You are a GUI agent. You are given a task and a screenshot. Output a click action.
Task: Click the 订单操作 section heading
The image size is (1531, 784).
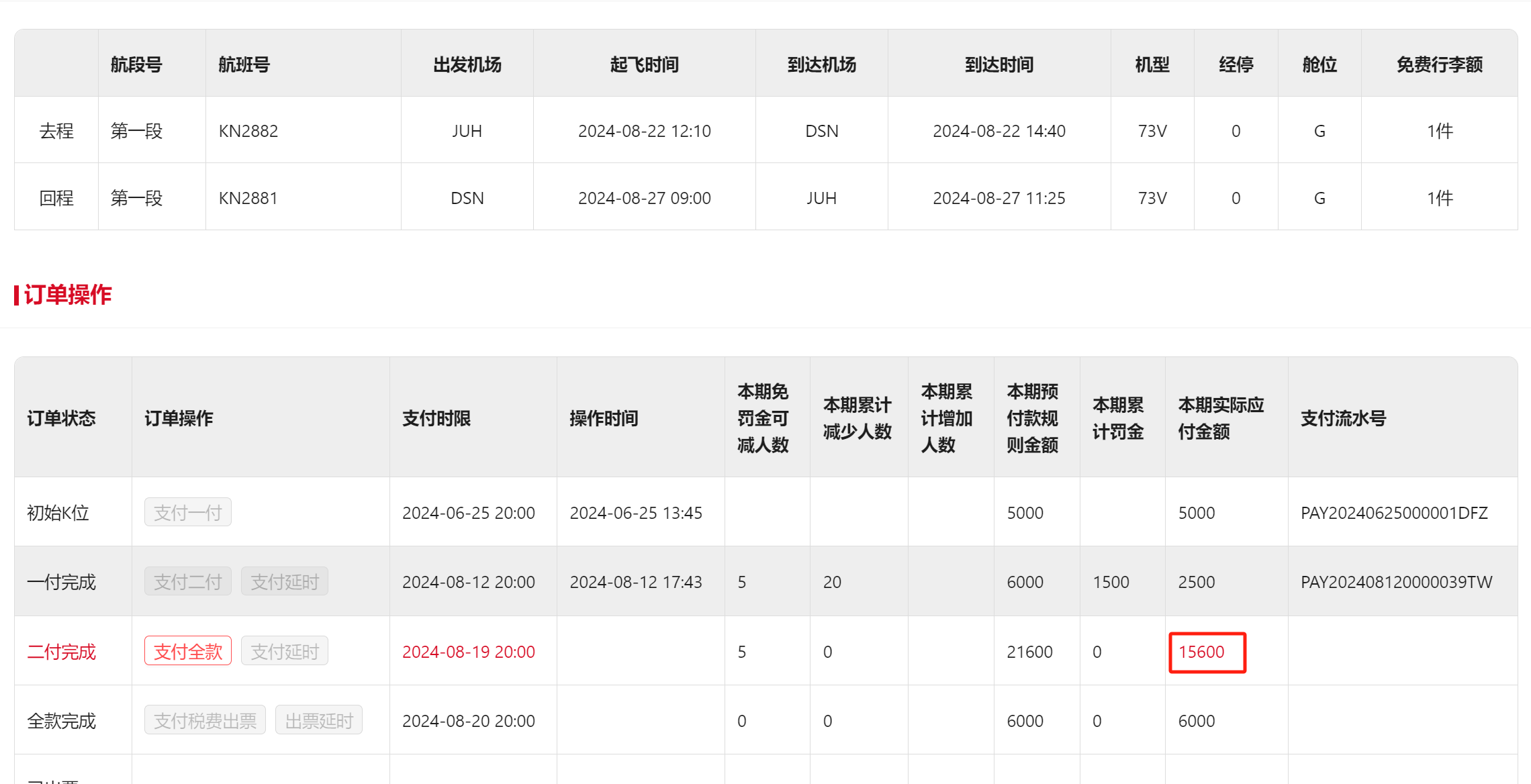[x=67, y=295]
